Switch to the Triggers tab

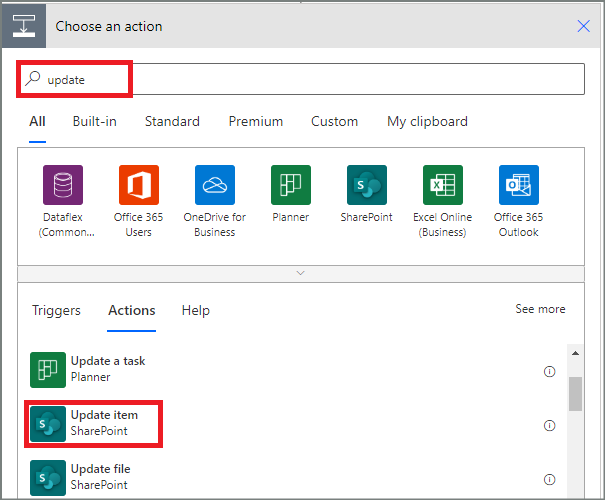click(x=56, y=311)
